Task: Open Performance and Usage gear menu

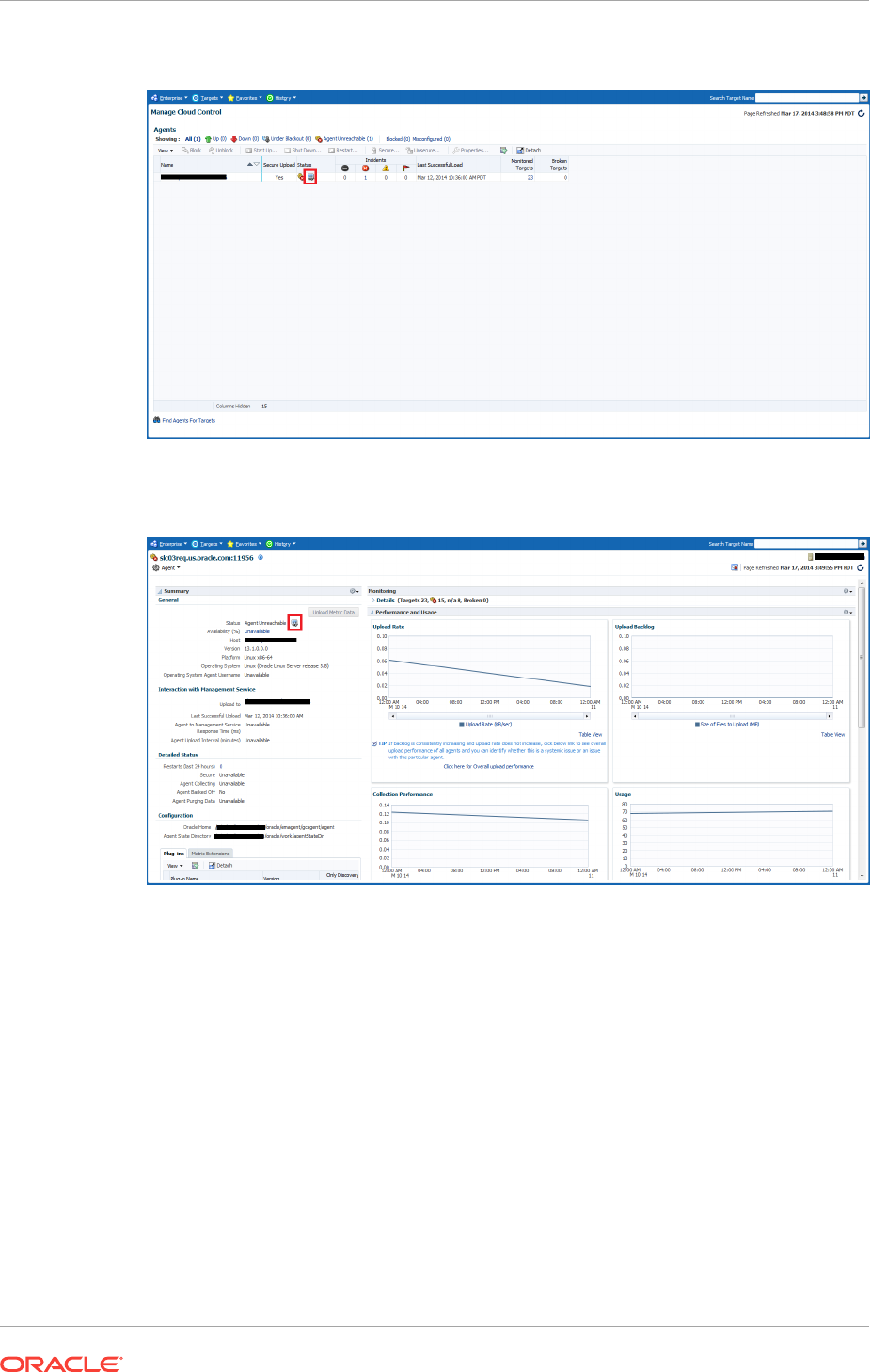Action: click(x=847, y=613)
